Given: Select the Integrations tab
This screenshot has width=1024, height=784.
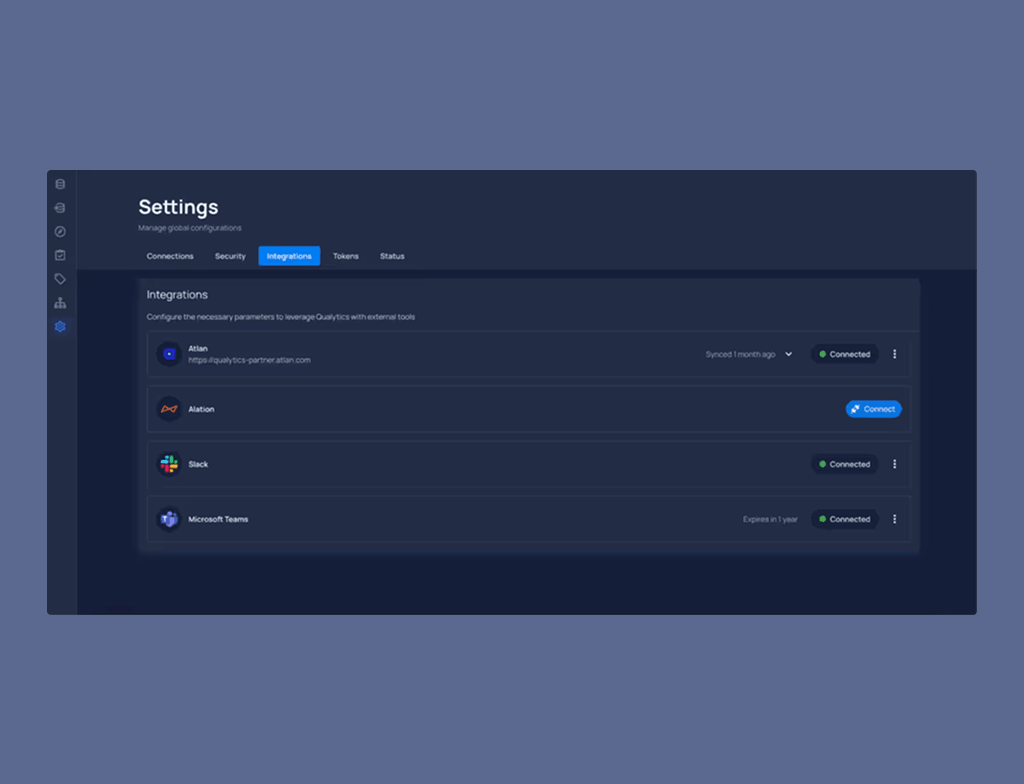Looking at the screenshot, I should 289,256.
